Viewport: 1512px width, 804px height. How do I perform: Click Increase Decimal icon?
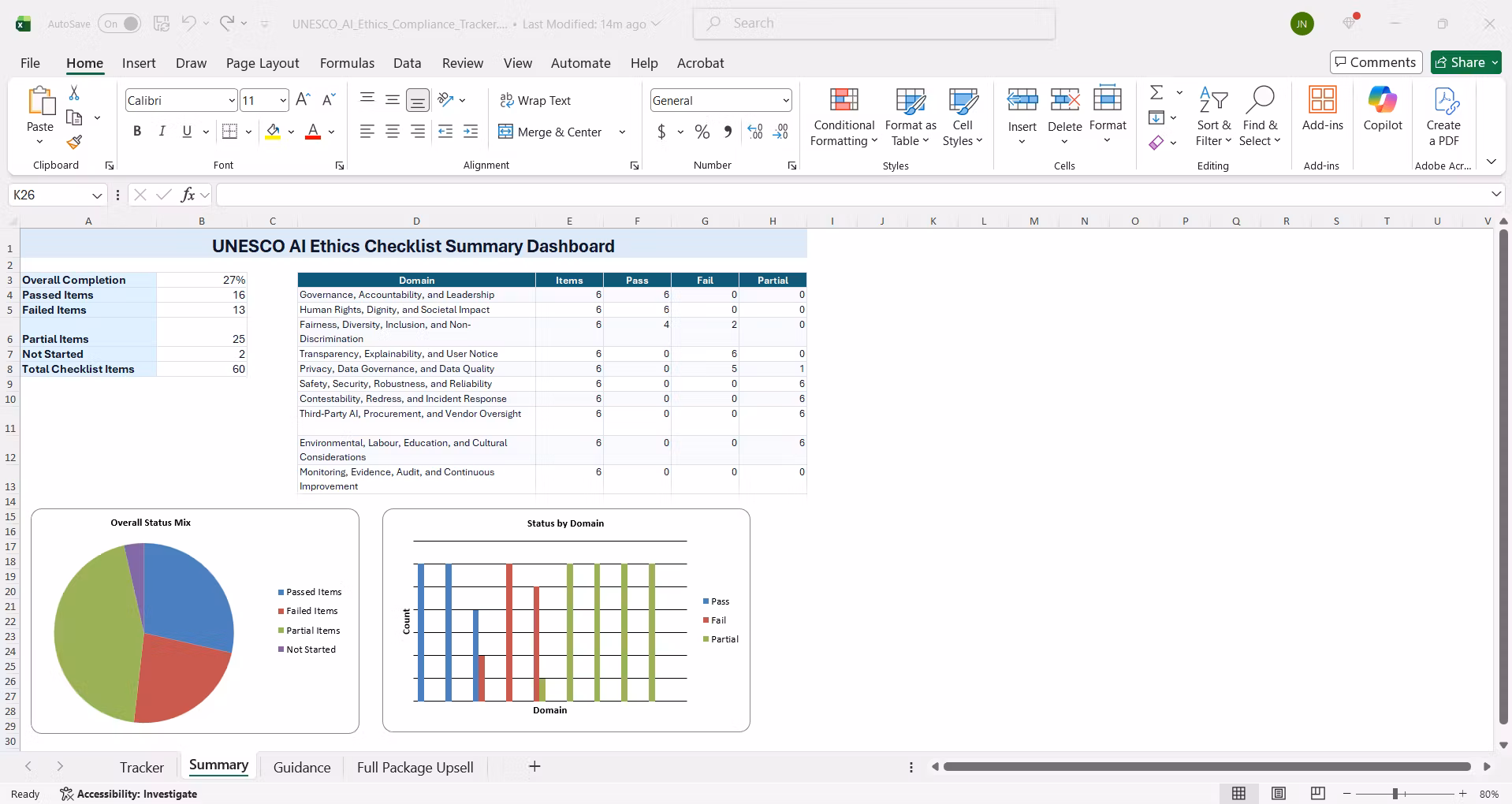[x=755, y=132]
